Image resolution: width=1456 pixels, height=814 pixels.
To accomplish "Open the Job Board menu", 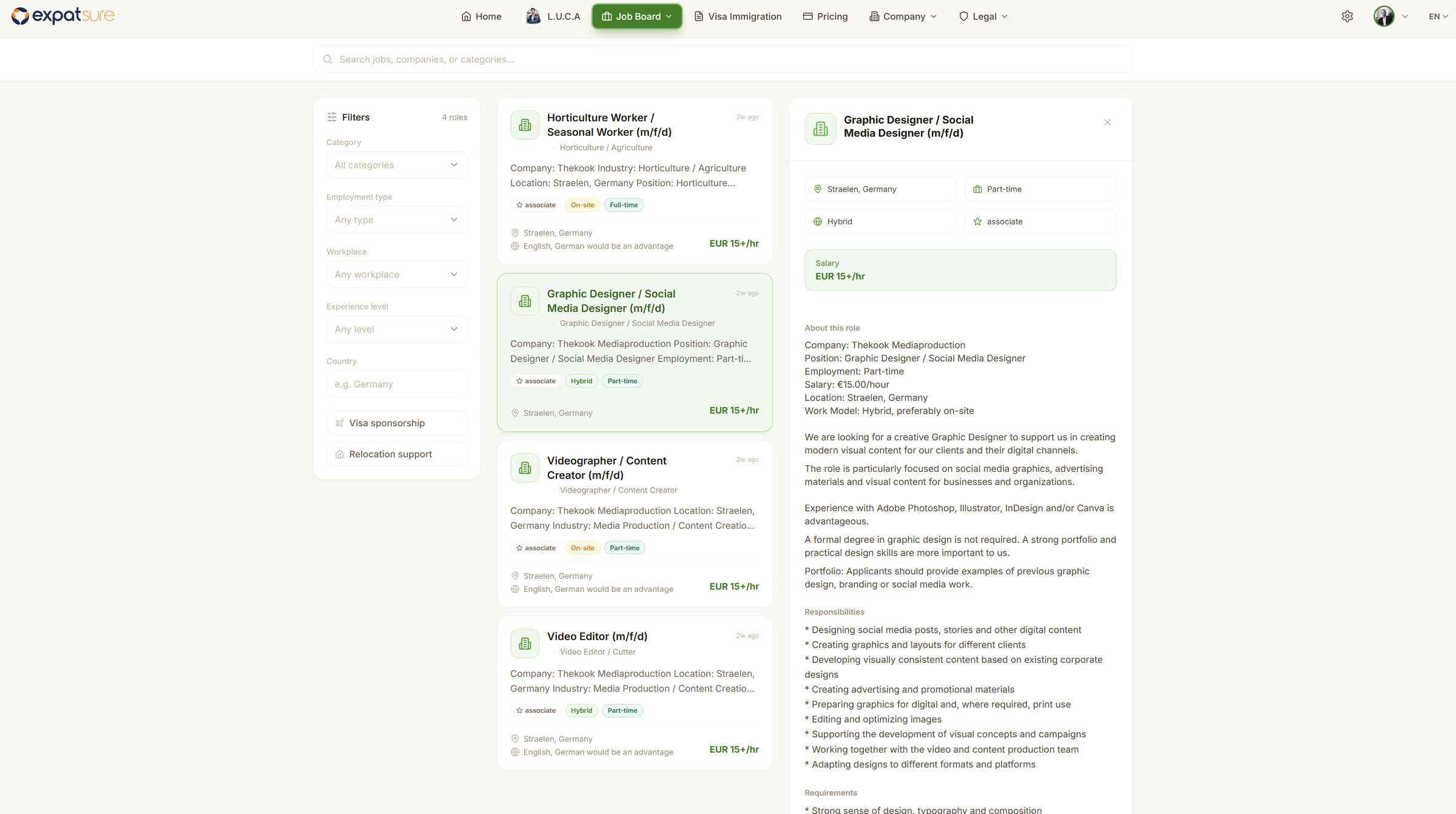I will click(x=636, y=16).
